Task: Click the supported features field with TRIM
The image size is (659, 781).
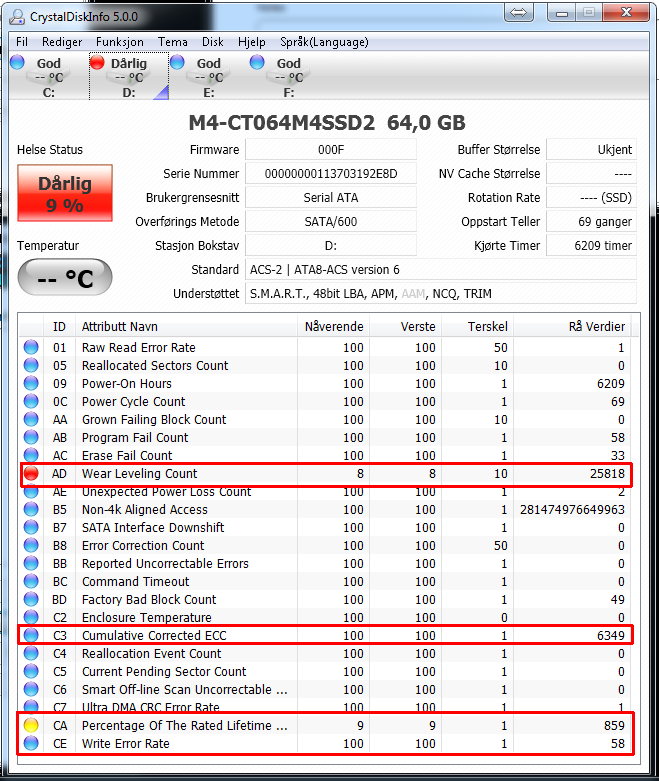Action: [441, 293]
